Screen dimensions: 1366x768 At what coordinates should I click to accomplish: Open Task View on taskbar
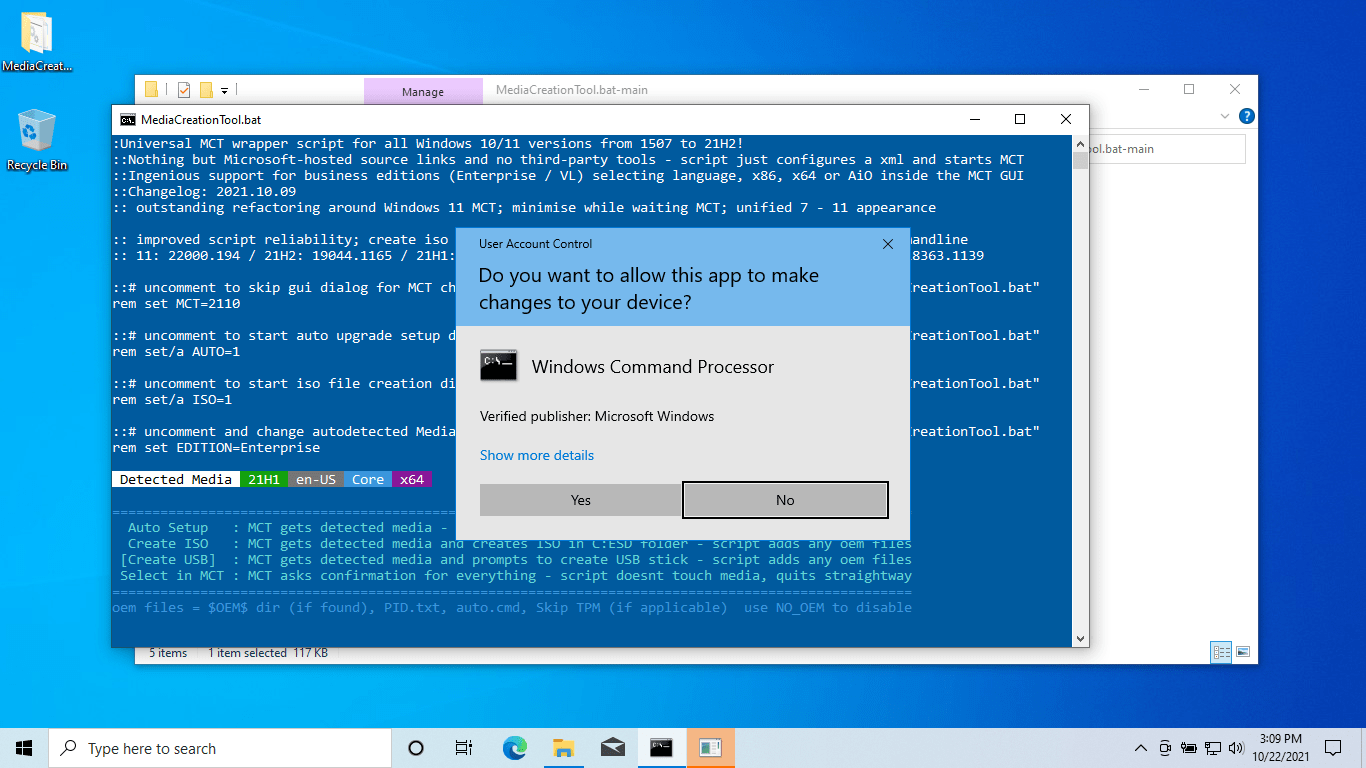coord(464,748)
